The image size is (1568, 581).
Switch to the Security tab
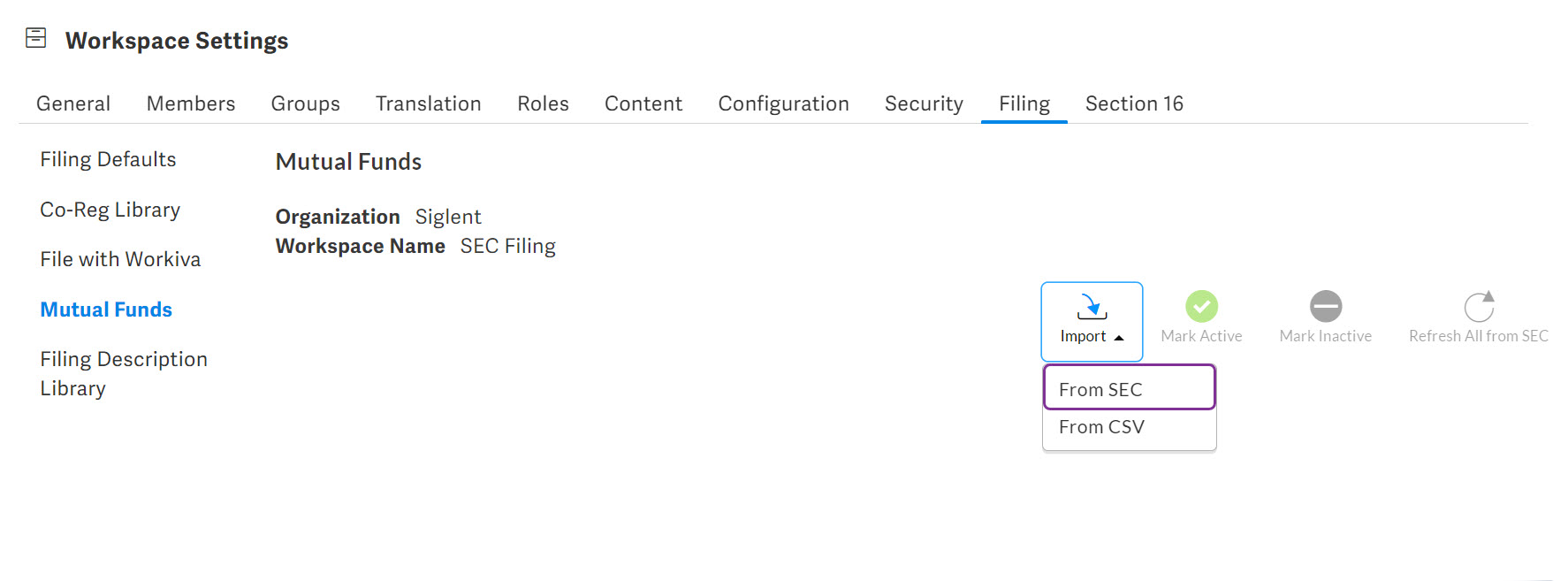[x=924, y=103]
